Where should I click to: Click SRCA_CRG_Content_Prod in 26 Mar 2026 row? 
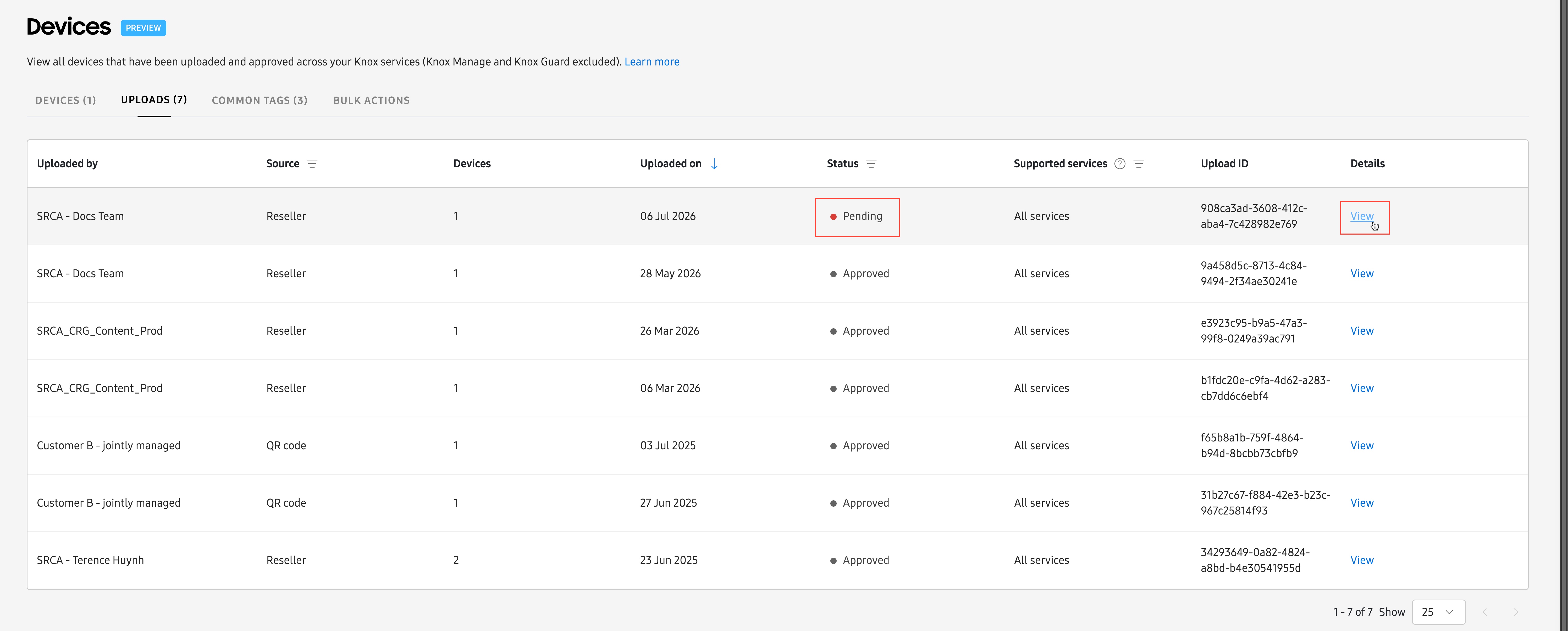click(99, 331)
